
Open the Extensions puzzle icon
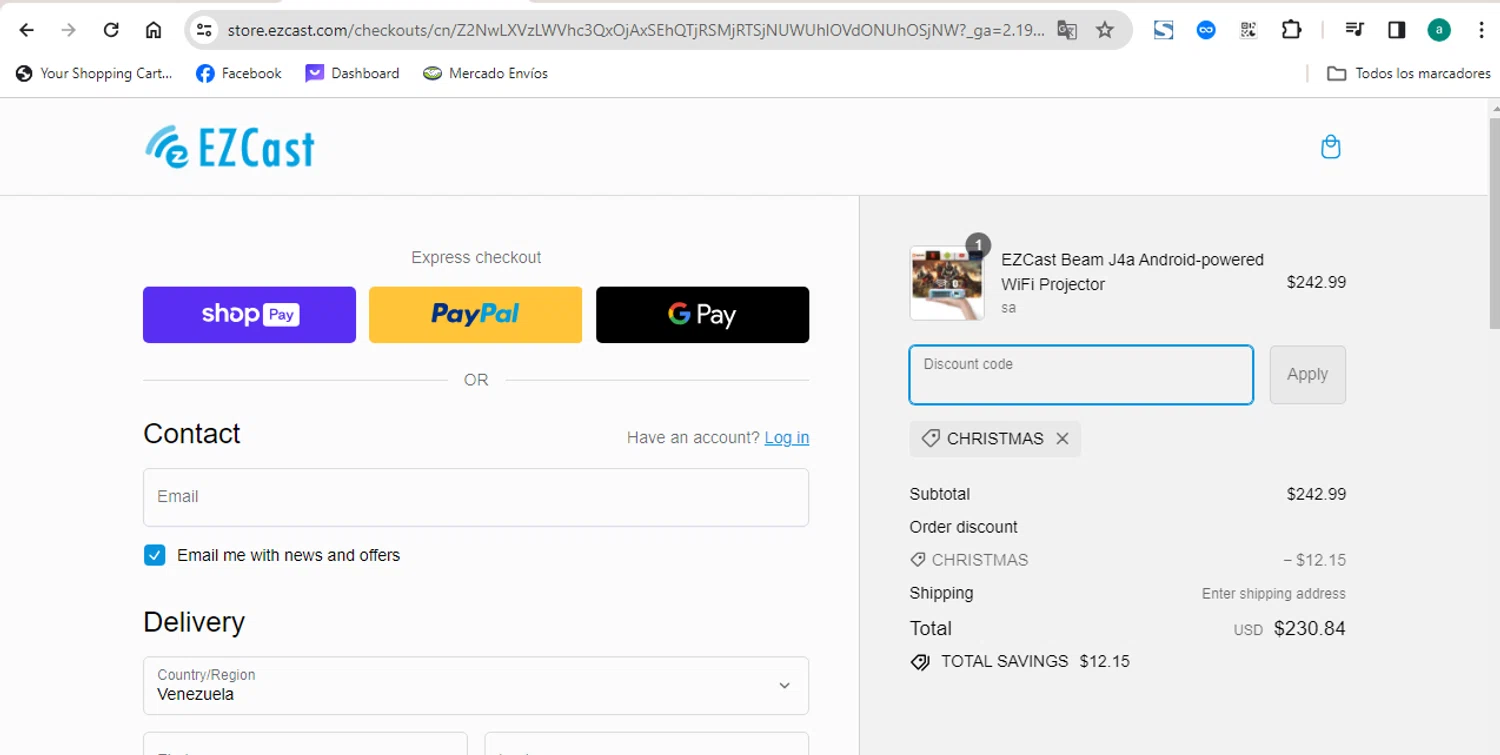(1291, 30)
